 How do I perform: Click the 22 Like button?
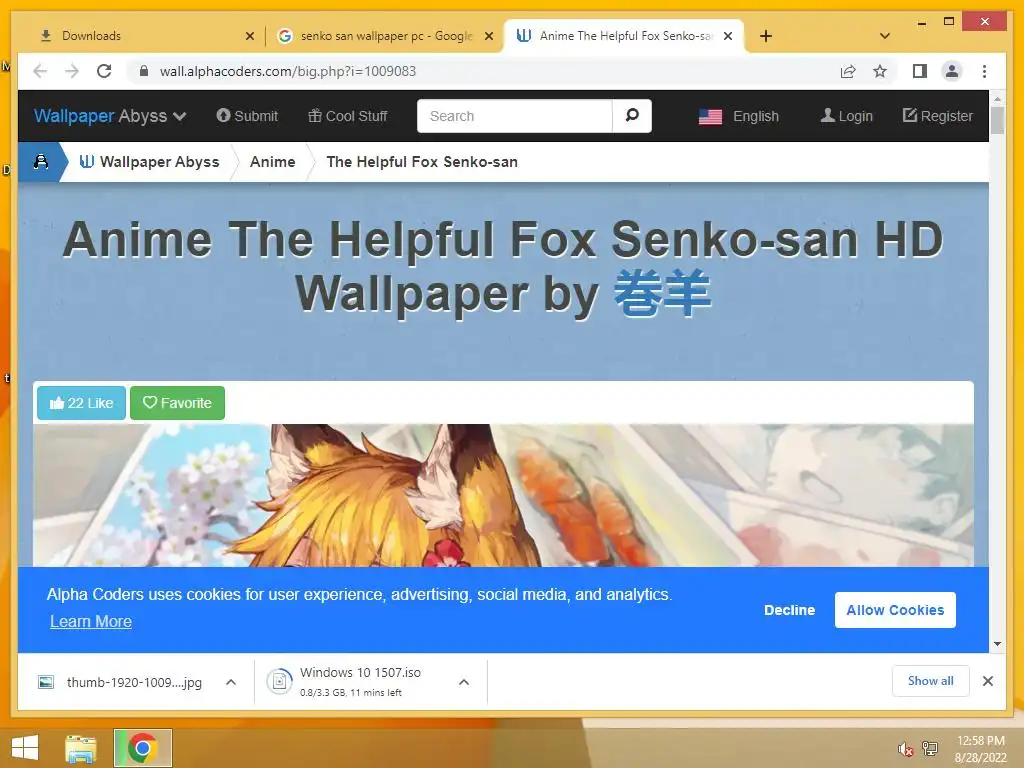(x=81, y=403)
